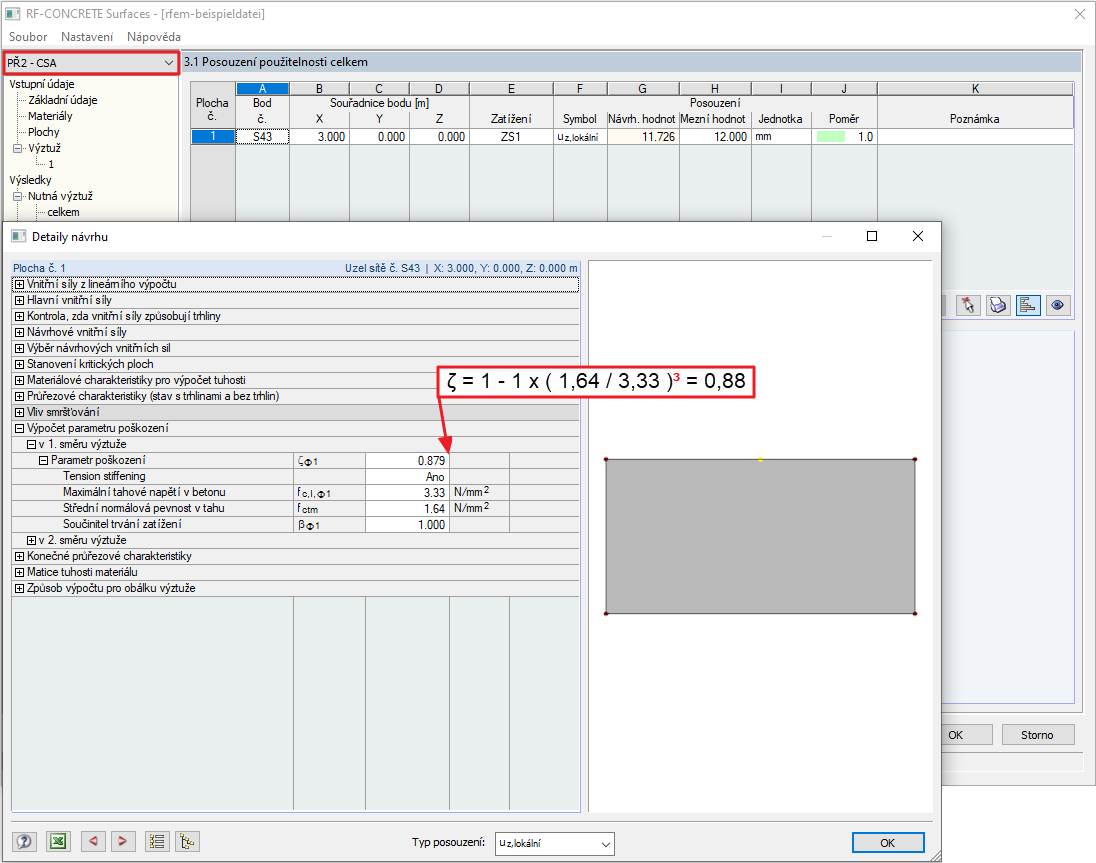Screen dimensions: 1096x863
Task: Open the Nápověda menu
Action: pyautogui.click(x=154, y=37)
